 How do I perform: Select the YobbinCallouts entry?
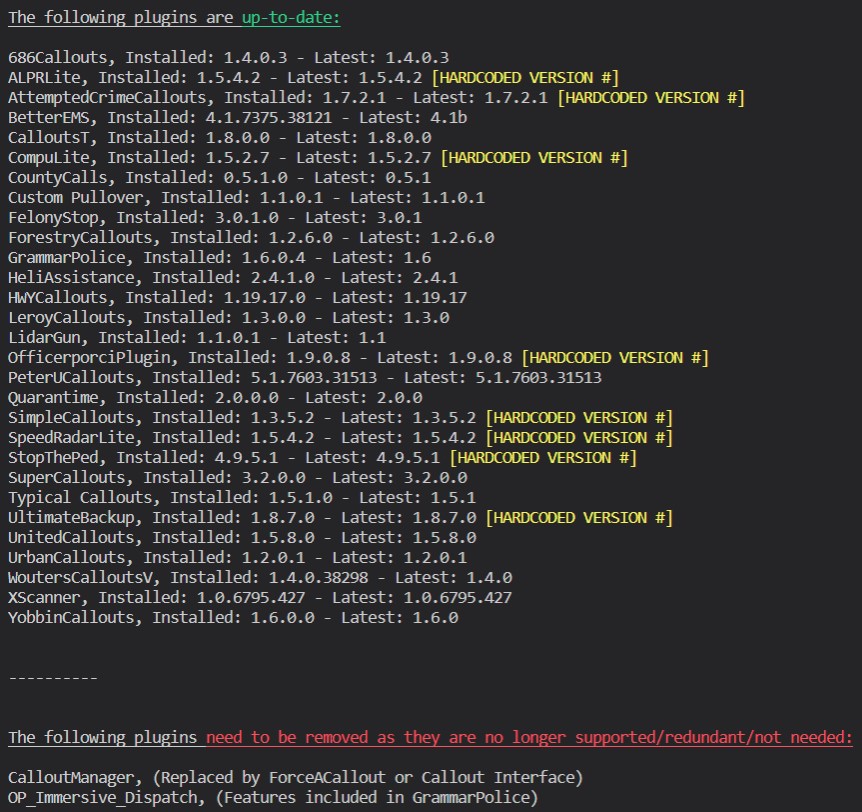233,617
